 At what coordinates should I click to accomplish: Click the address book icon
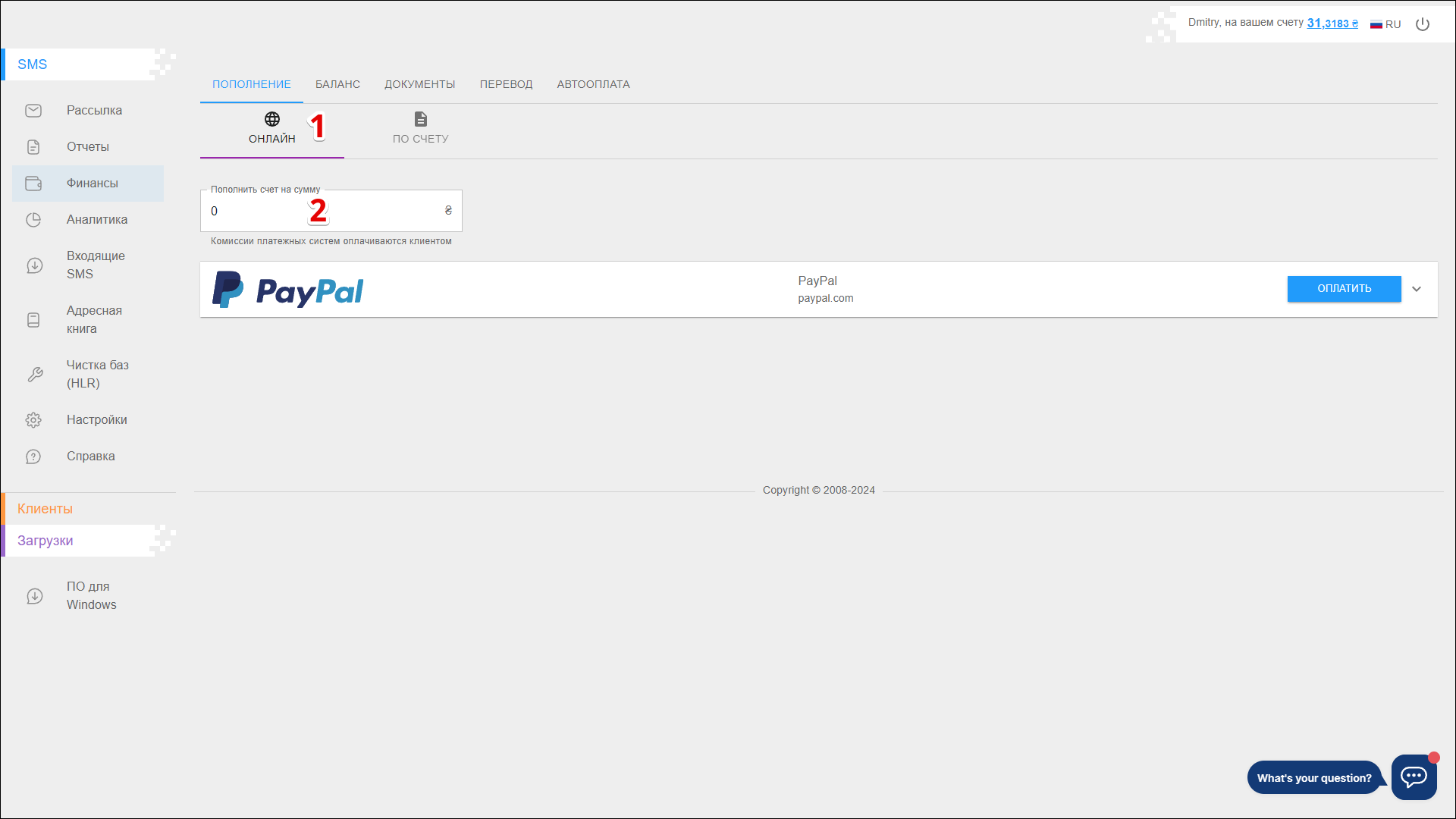tap(33, 320)
